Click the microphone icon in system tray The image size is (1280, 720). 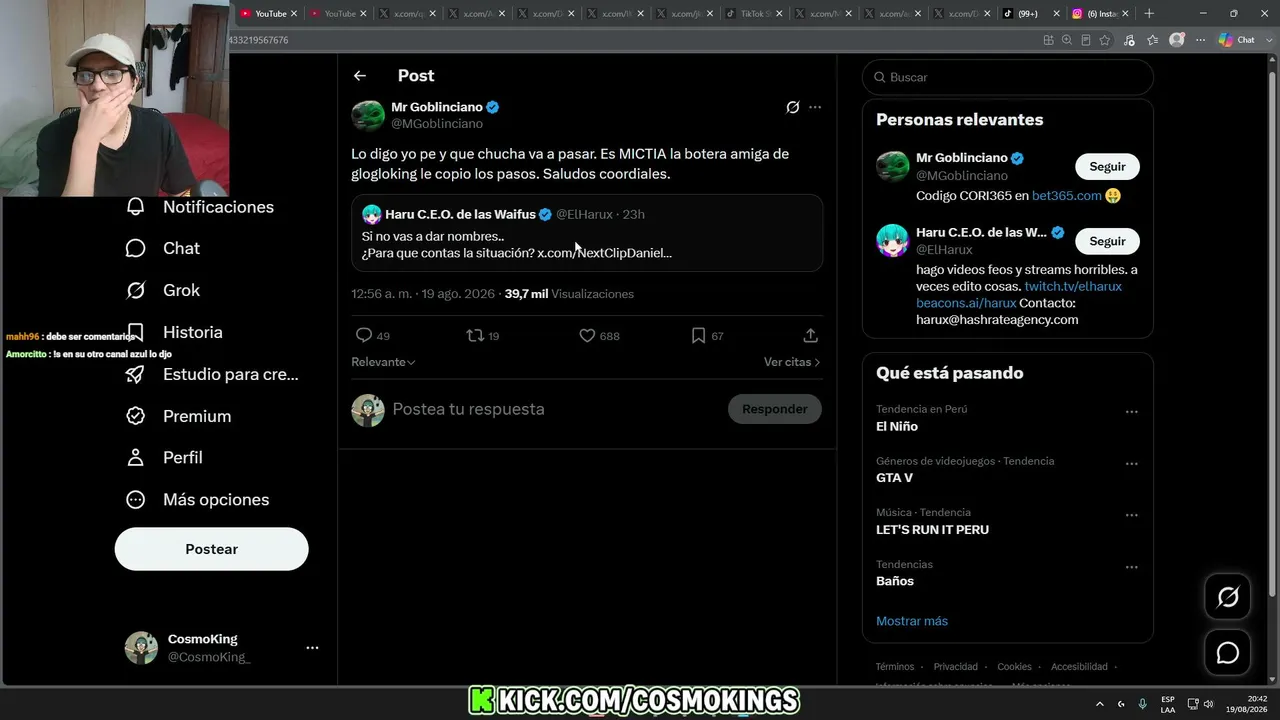click(1142, 704)
